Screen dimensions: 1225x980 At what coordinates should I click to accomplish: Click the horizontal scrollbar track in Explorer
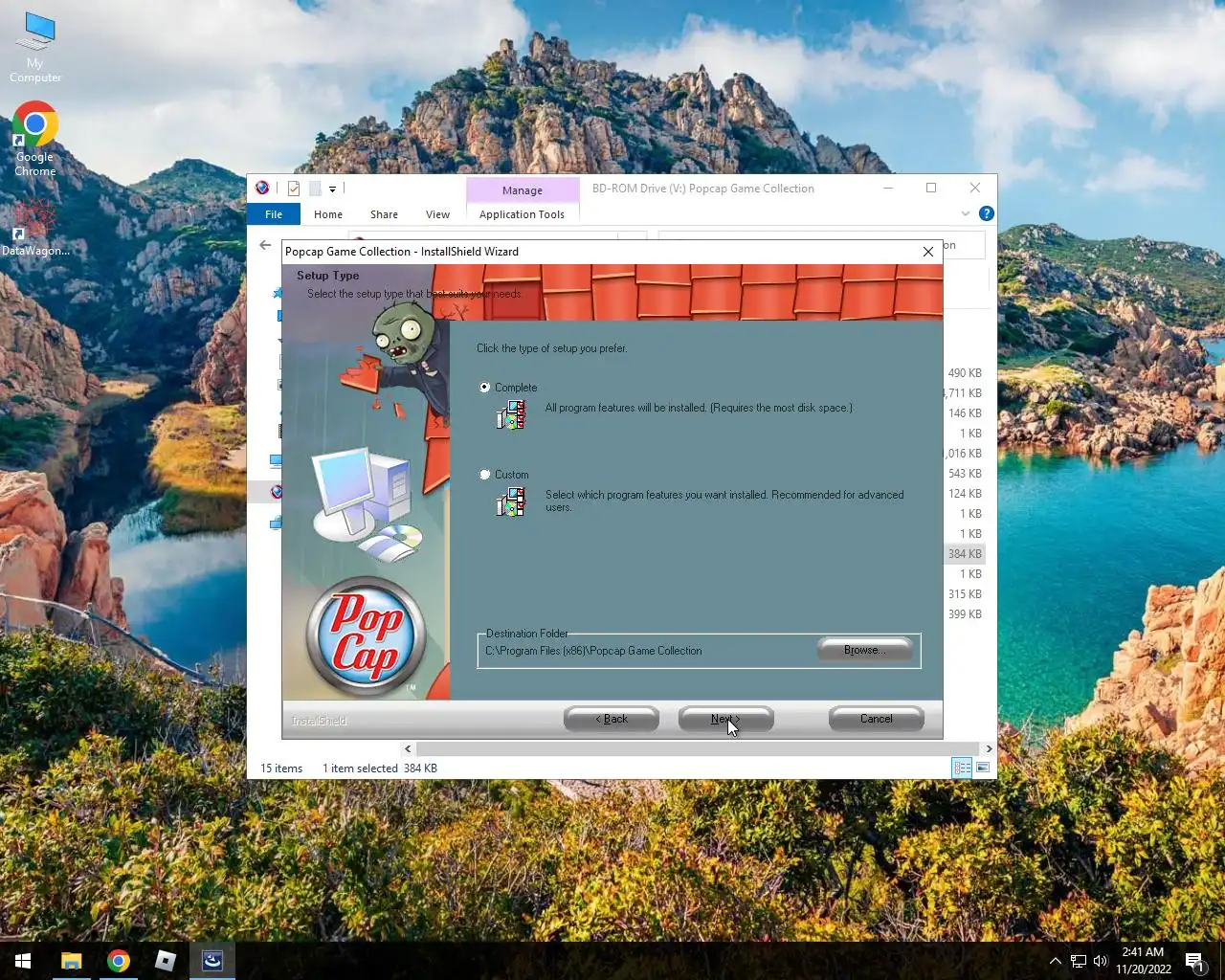click(x=699, y=748)
